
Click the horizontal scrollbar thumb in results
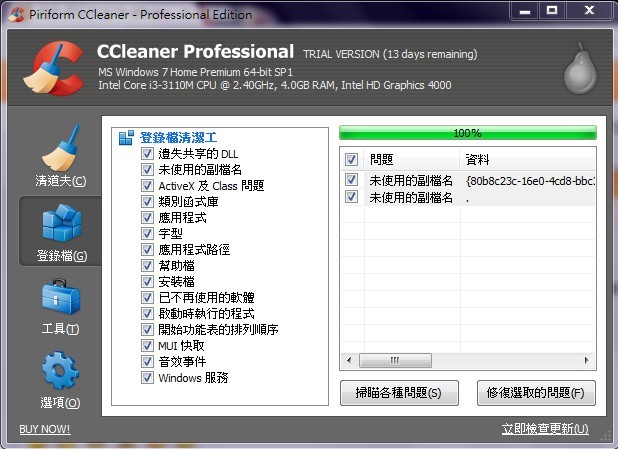(x=395, y=360)
